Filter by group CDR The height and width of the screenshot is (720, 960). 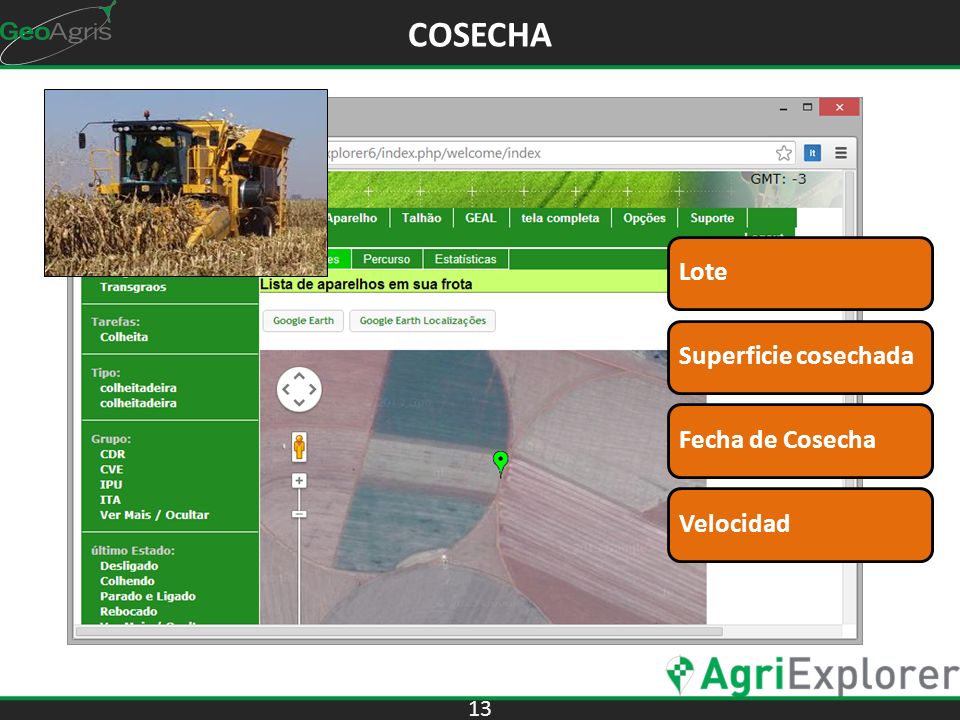pos(113,454)
